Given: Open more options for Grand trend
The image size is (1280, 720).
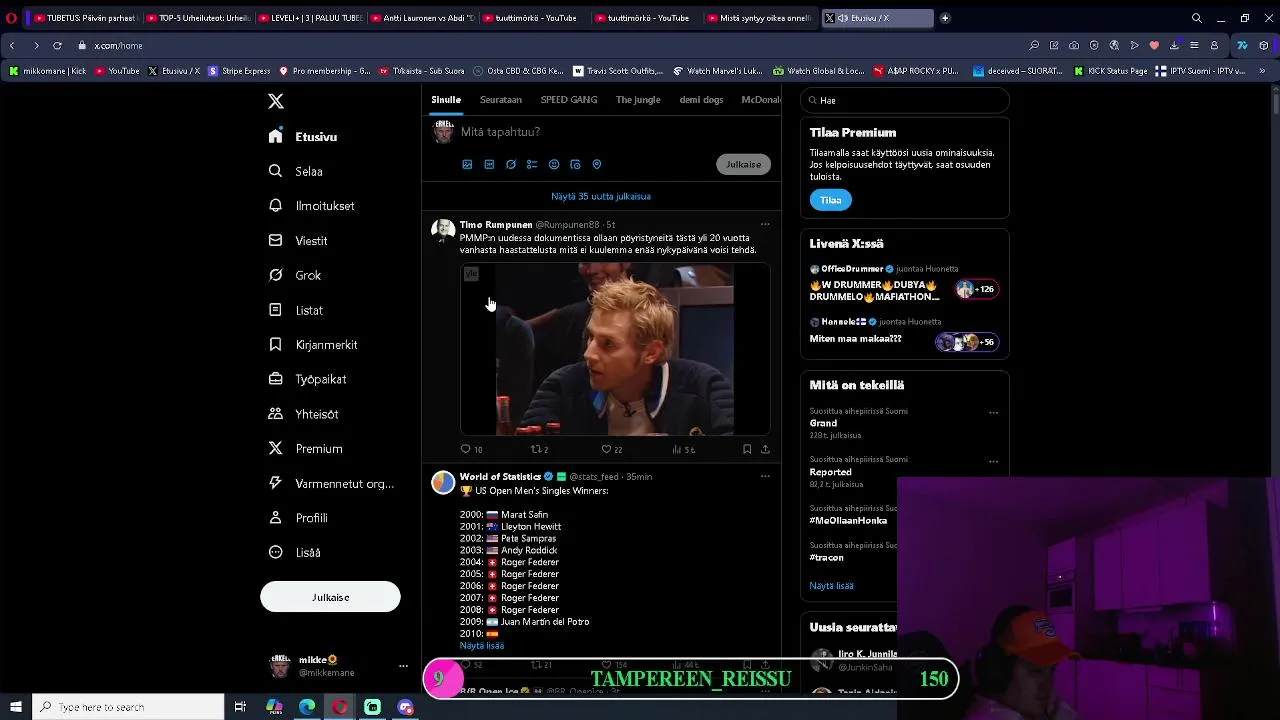Looking at the screenshot, I should (x=993, y=412).
